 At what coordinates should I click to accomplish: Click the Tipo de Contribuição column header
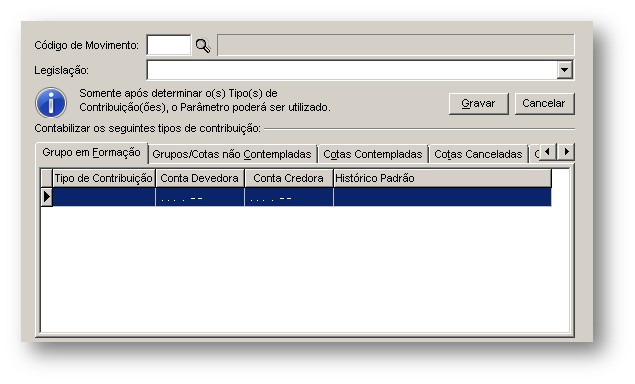point(104,178)
